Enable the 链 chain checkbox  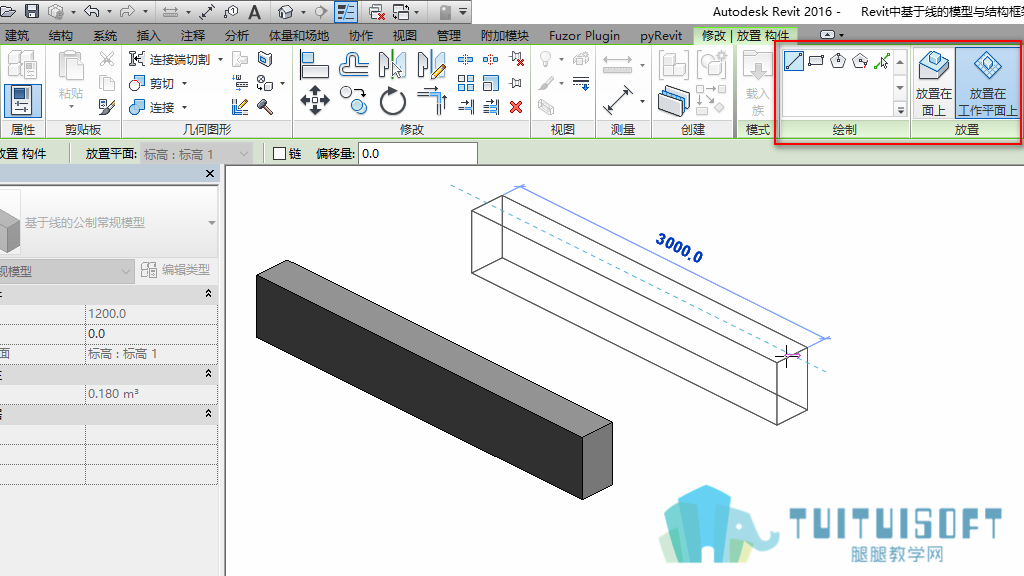(x=280, y=153)
